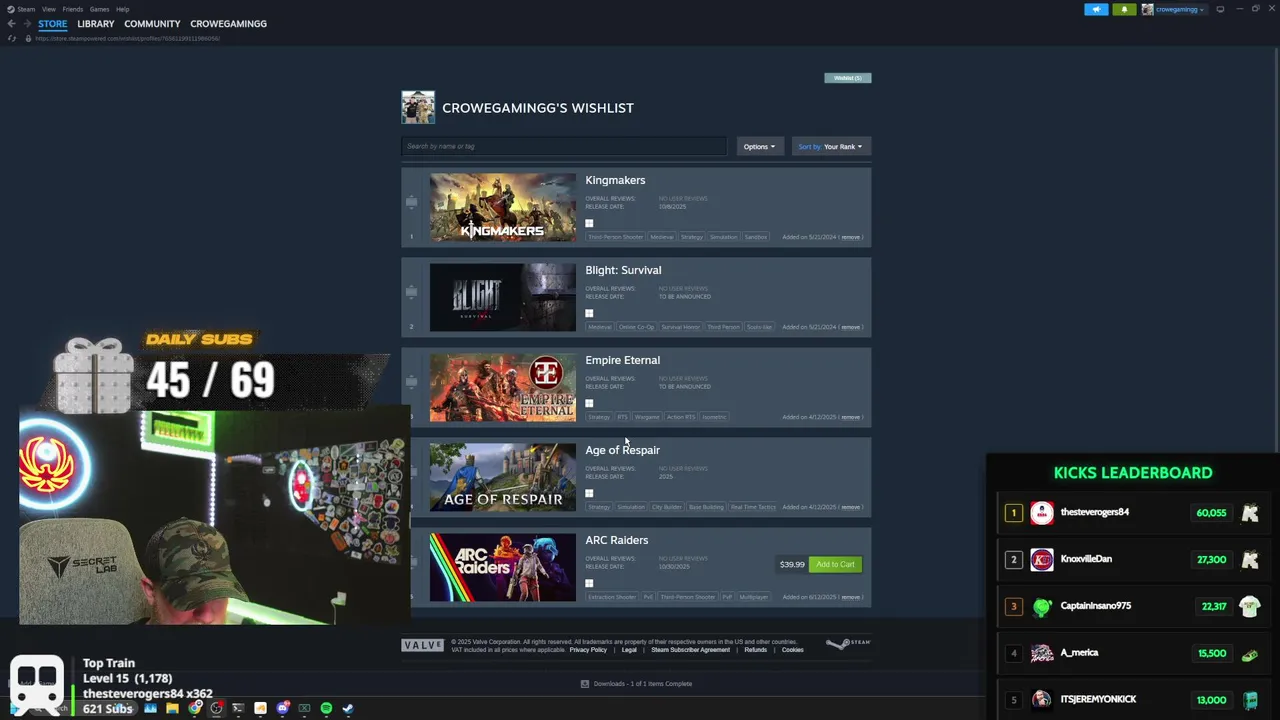Open File Explorer from the taskbar

click(172, 708)
